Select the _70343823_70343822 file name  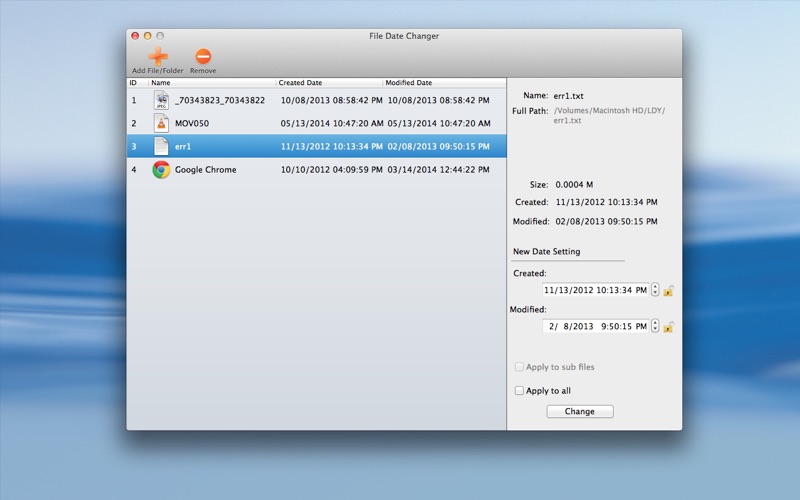[220, 101]
